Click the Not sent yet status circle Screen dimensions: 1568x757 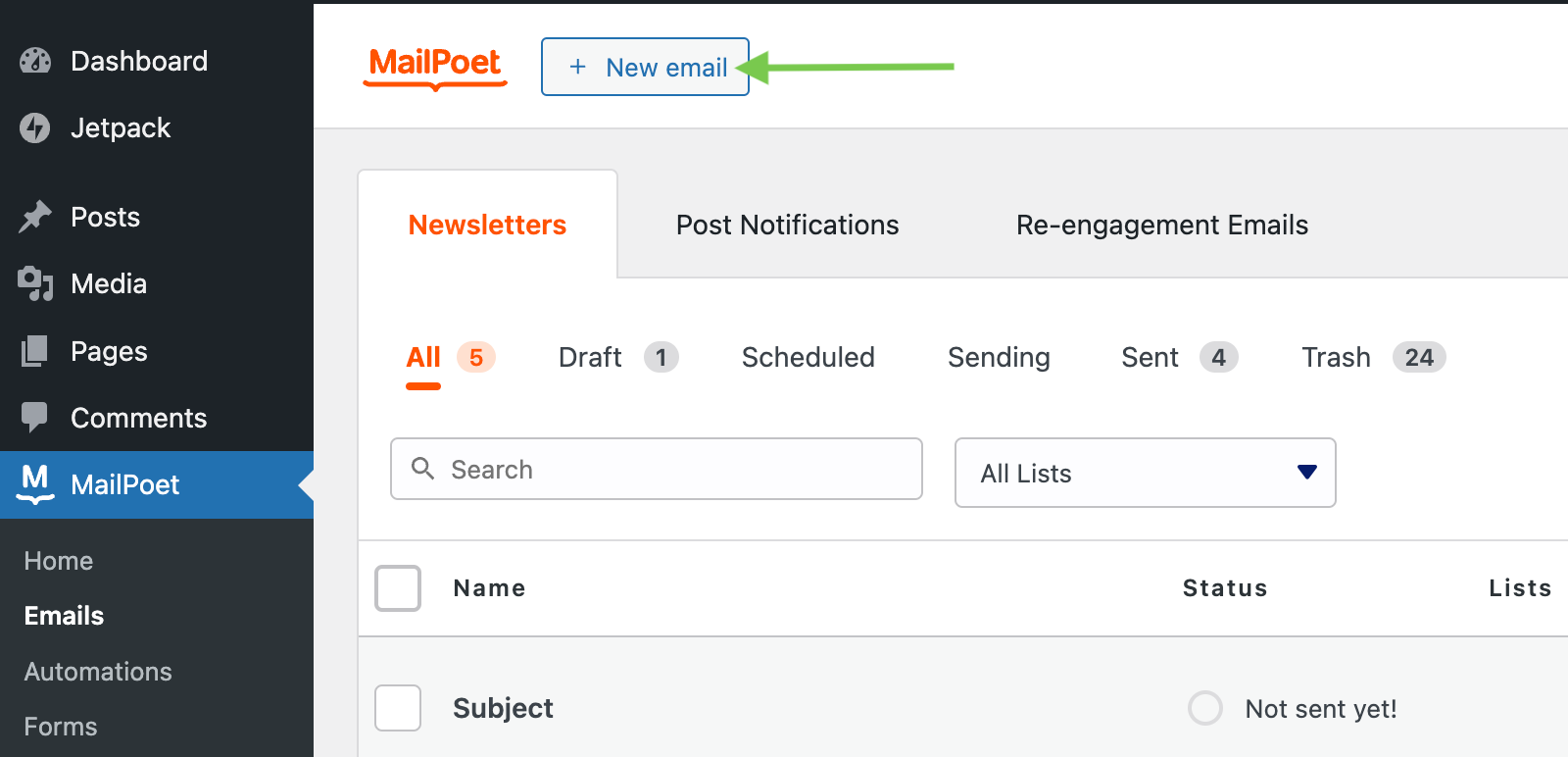pos(1204,708)
